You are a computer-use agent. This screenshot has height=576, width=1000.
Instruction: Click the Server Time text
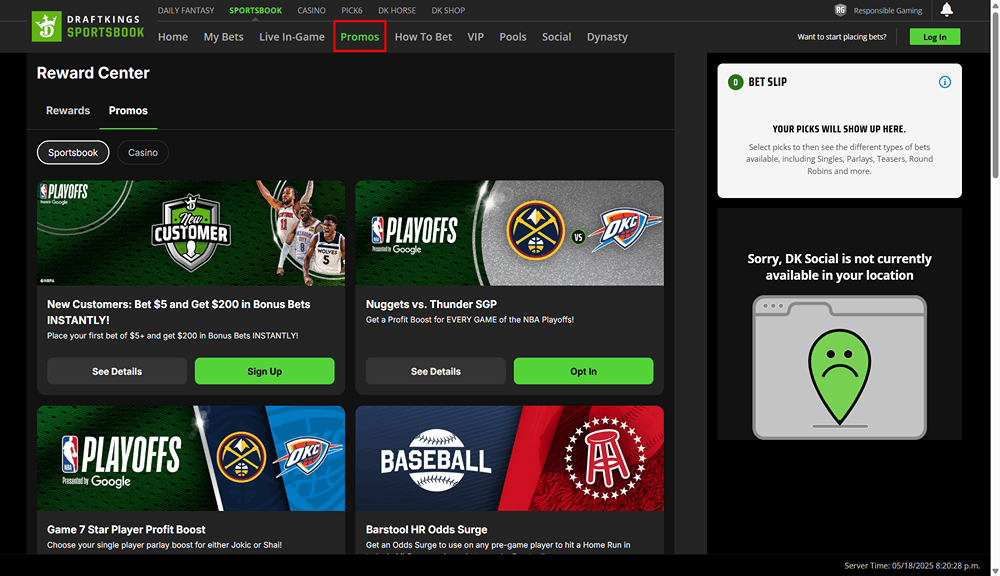point(912,566)
